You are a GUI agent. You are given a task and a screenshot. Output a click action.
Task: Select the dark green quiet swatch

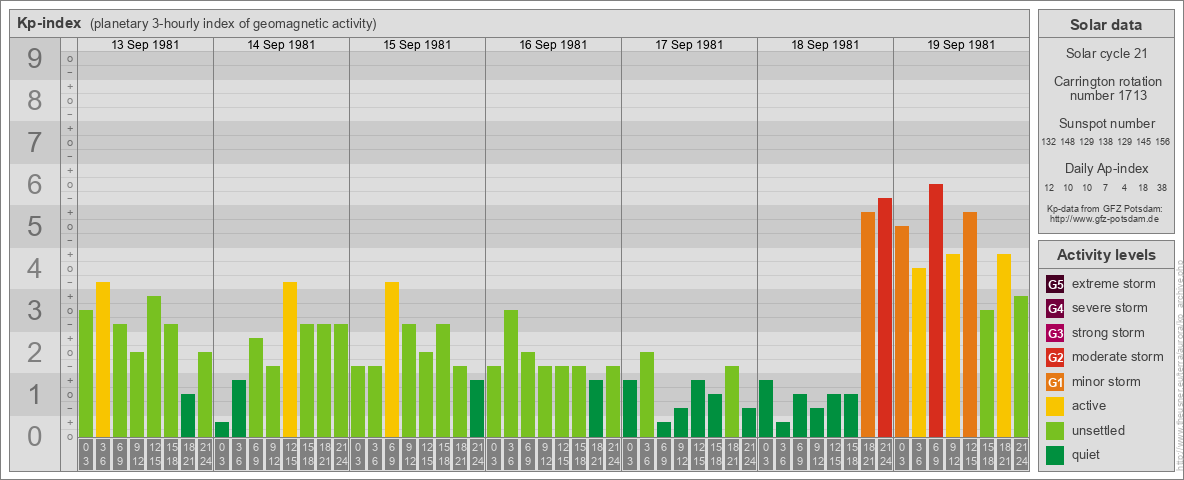pyautogui.click(x=1055, y=454)
